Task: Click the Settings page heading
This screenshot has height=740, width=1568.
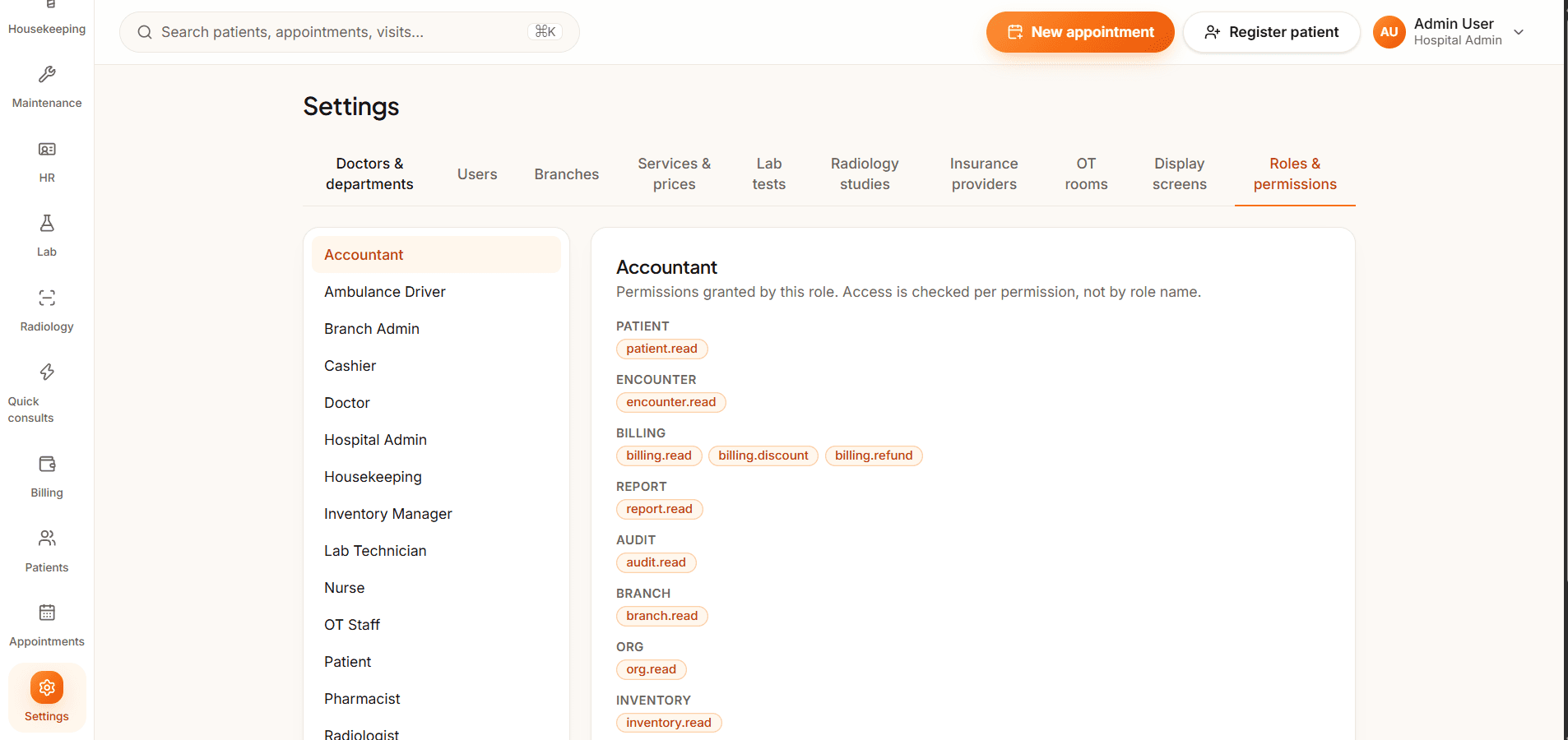Action: pos(351,107)
